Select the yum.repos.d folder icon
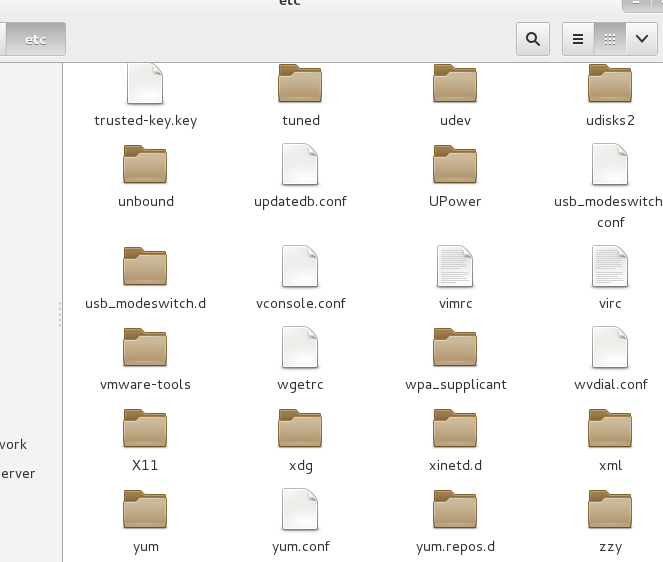 click(x=455, y=509)
